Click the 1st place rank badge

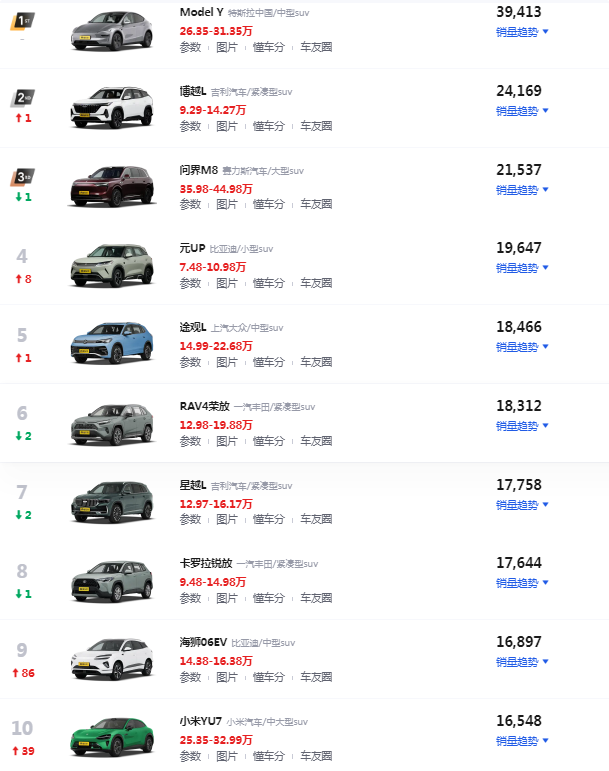22,22
